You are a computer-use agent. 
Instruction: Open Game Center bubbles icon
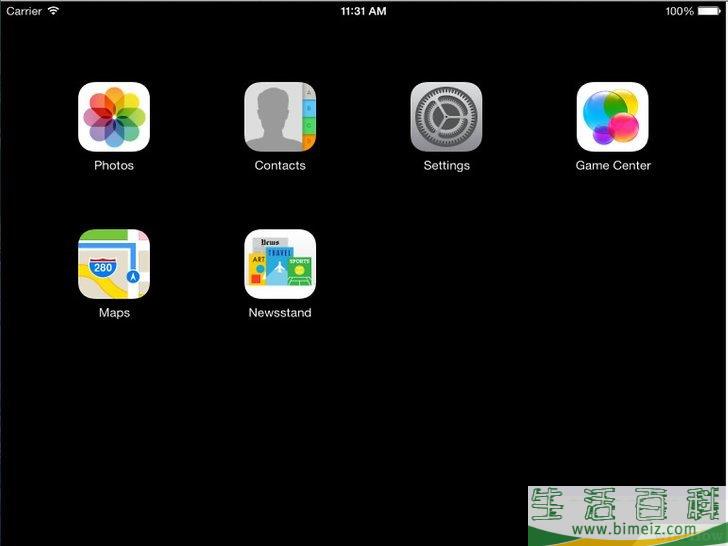click(x=612, y=117)
